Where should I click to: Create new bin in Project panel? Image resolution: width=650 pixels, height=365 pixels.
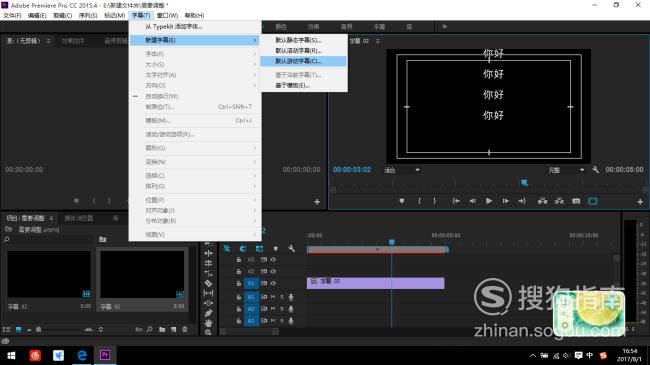click(x=162, y=330)
